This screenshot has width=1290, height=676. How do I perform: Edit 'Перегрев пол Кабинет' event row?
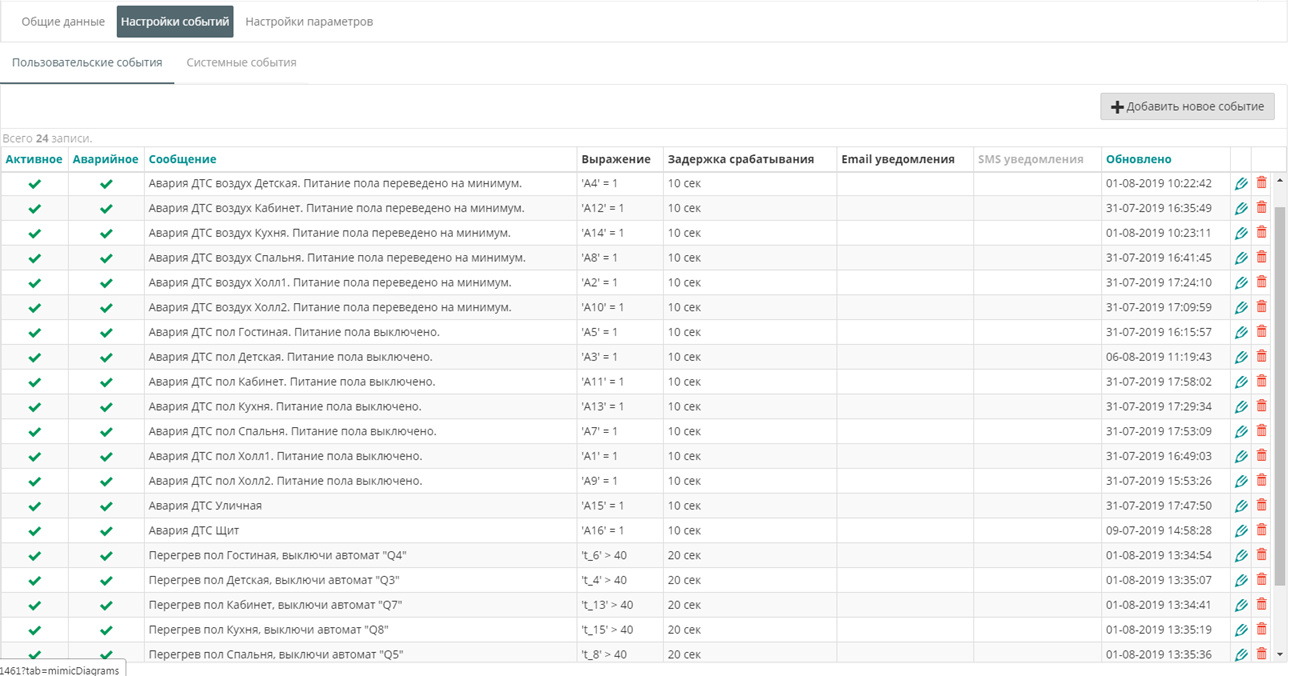coord(1241,604)
